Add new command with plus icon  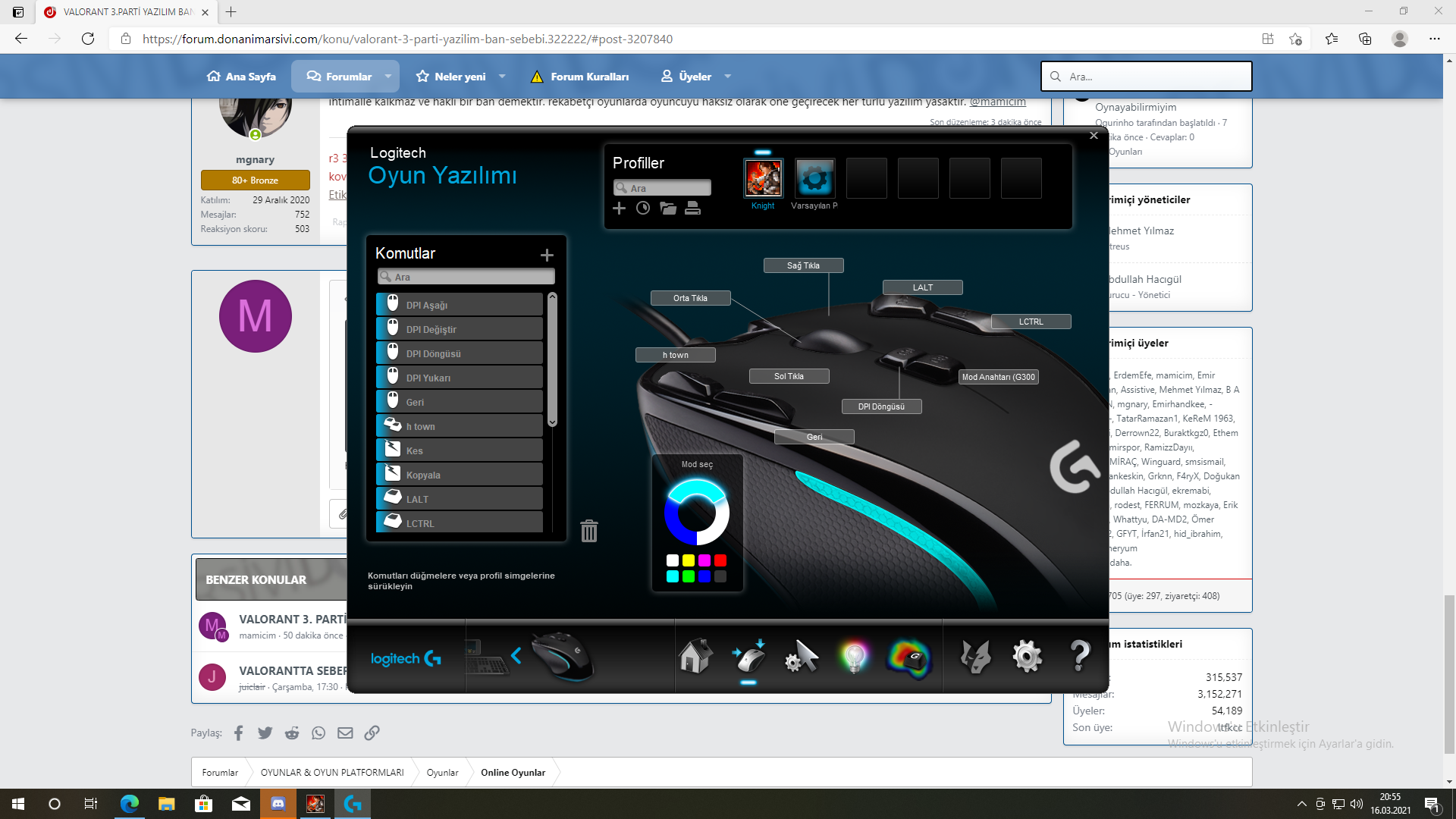click(547, 256)
